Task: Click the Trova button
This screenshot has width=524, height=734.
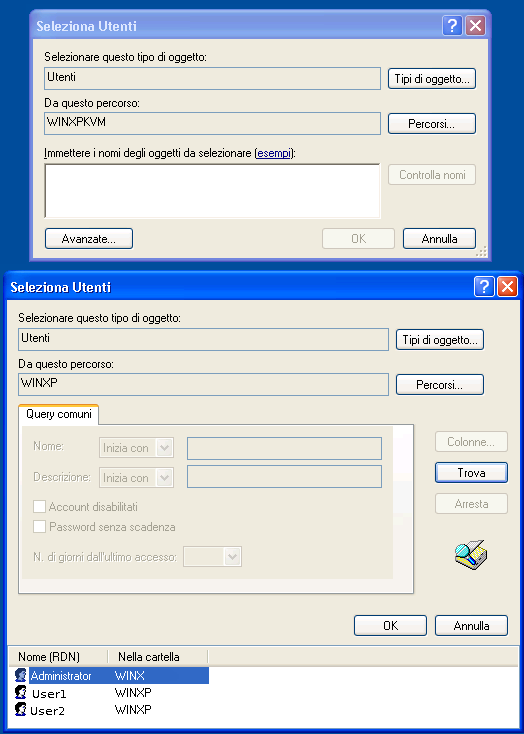Action: (471, 472)
